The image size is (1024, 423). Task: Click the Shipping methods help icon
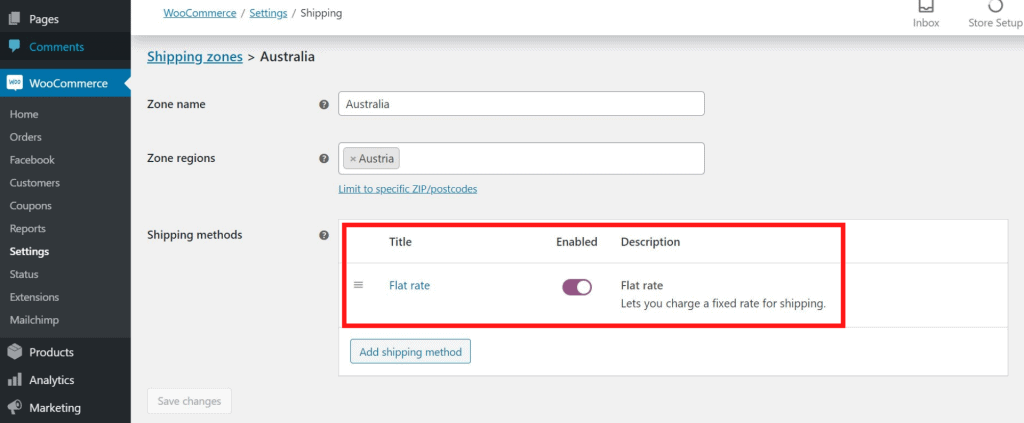323,236
